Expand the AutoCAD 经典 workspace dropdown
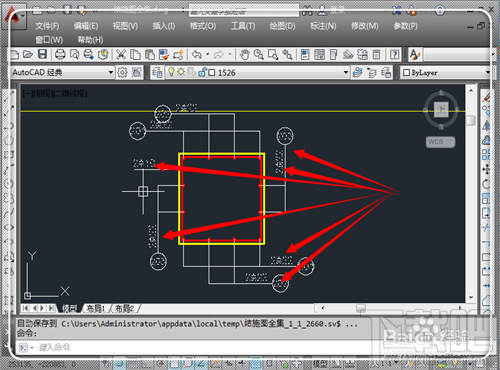500x370 pixels. (111, 72)
